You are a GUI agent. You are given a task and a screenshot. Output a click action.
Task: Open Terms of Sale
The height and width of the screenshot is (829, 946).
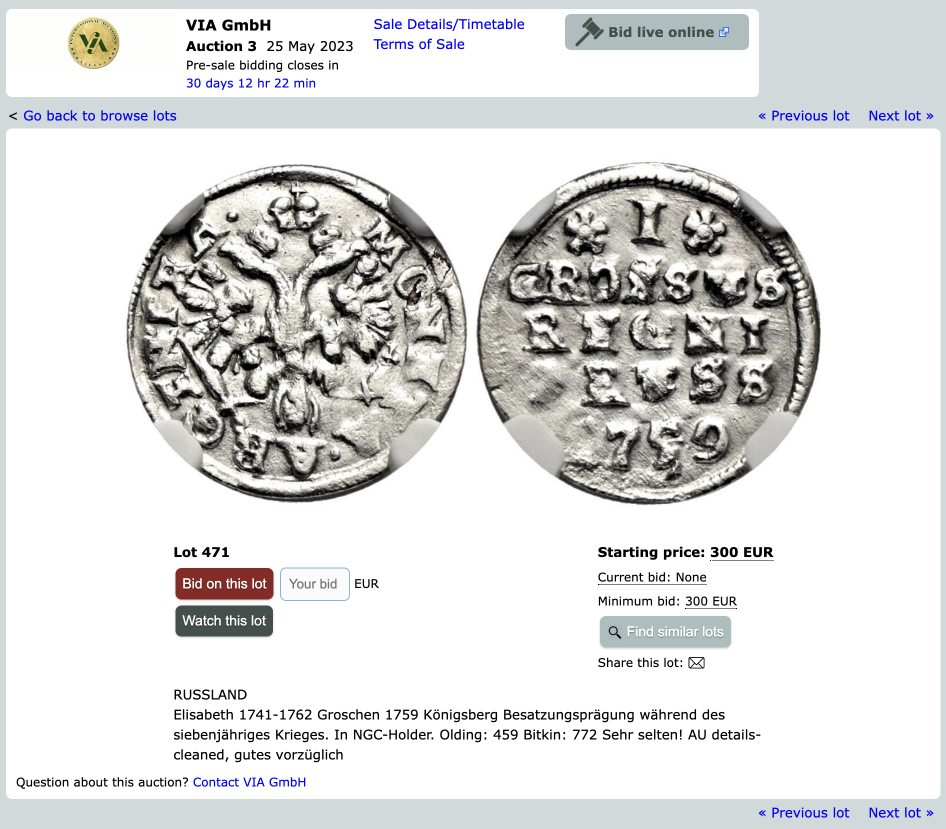pyautogui.click(x=419, y=44)
